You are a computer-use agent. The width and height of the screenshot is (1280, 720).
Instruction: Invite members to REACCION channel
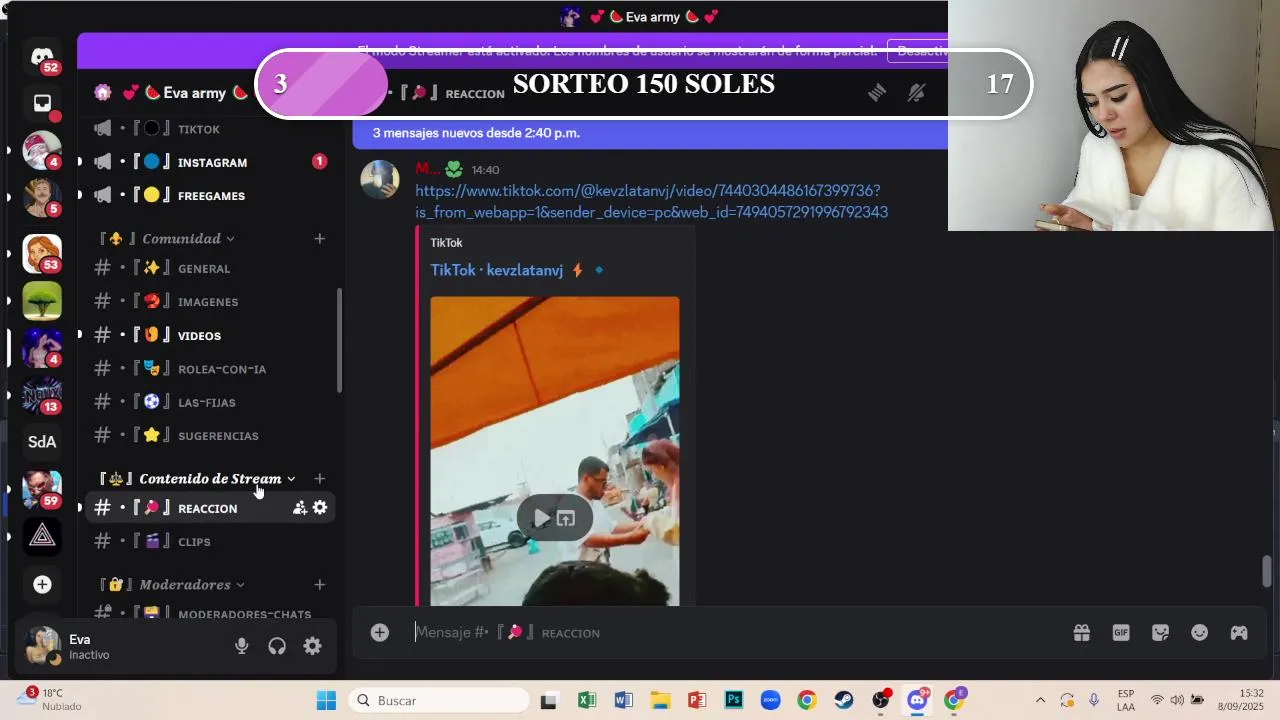tap(300, 508)
